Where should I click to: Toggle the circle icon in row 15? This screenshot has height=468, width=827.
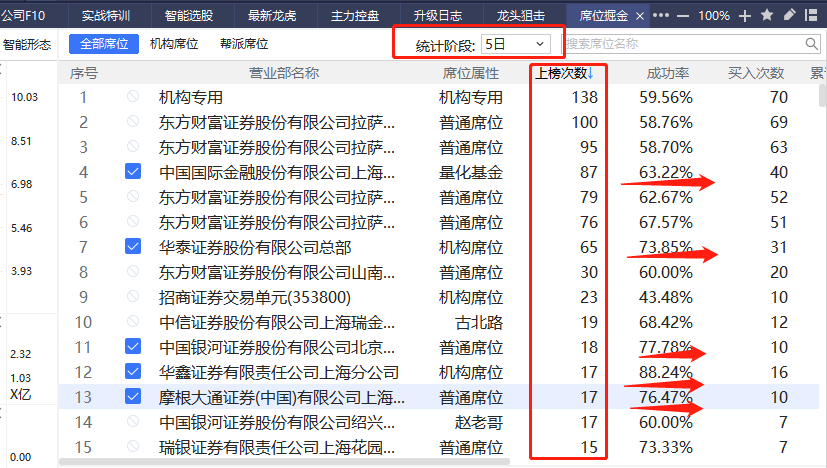[x=133, y=446]
